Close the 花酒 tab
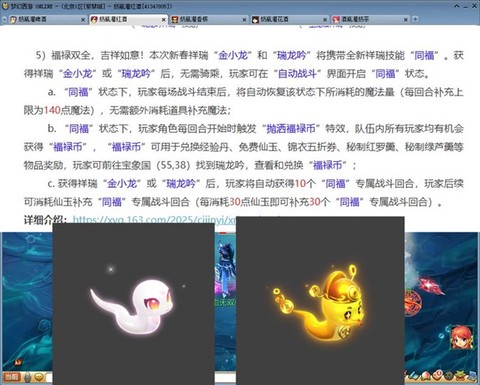The height and width of the screenshot is (385, 480). click(325, 20)
